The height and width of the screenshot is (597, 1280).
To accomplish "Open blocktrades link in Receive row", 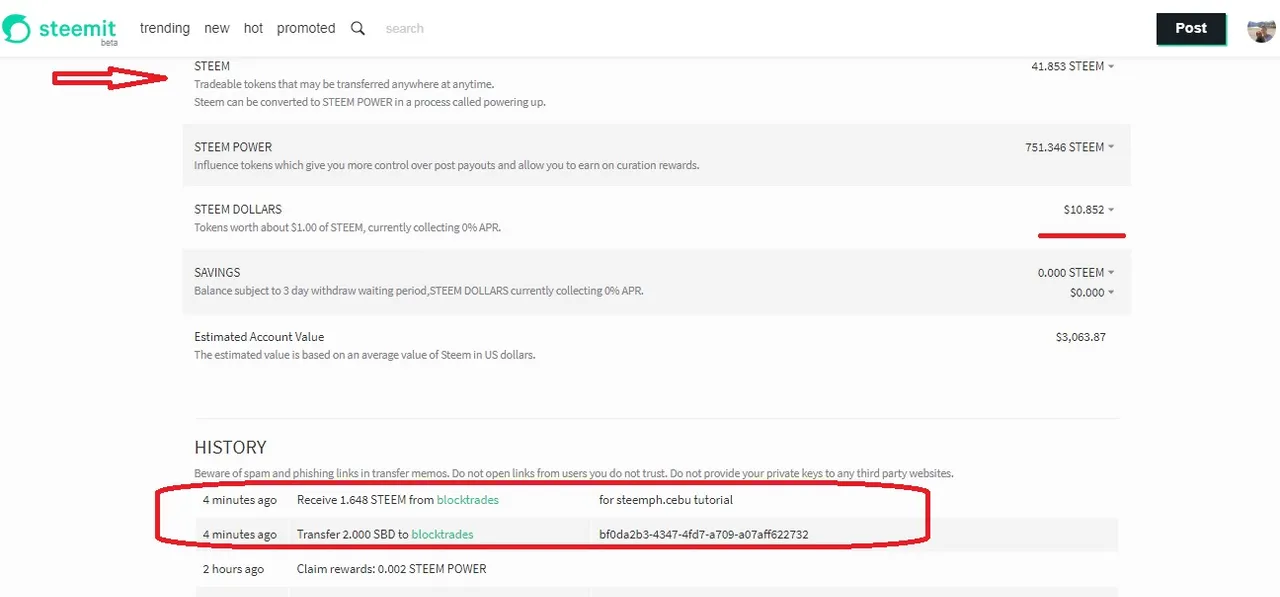I will click(x=468, y=499).
